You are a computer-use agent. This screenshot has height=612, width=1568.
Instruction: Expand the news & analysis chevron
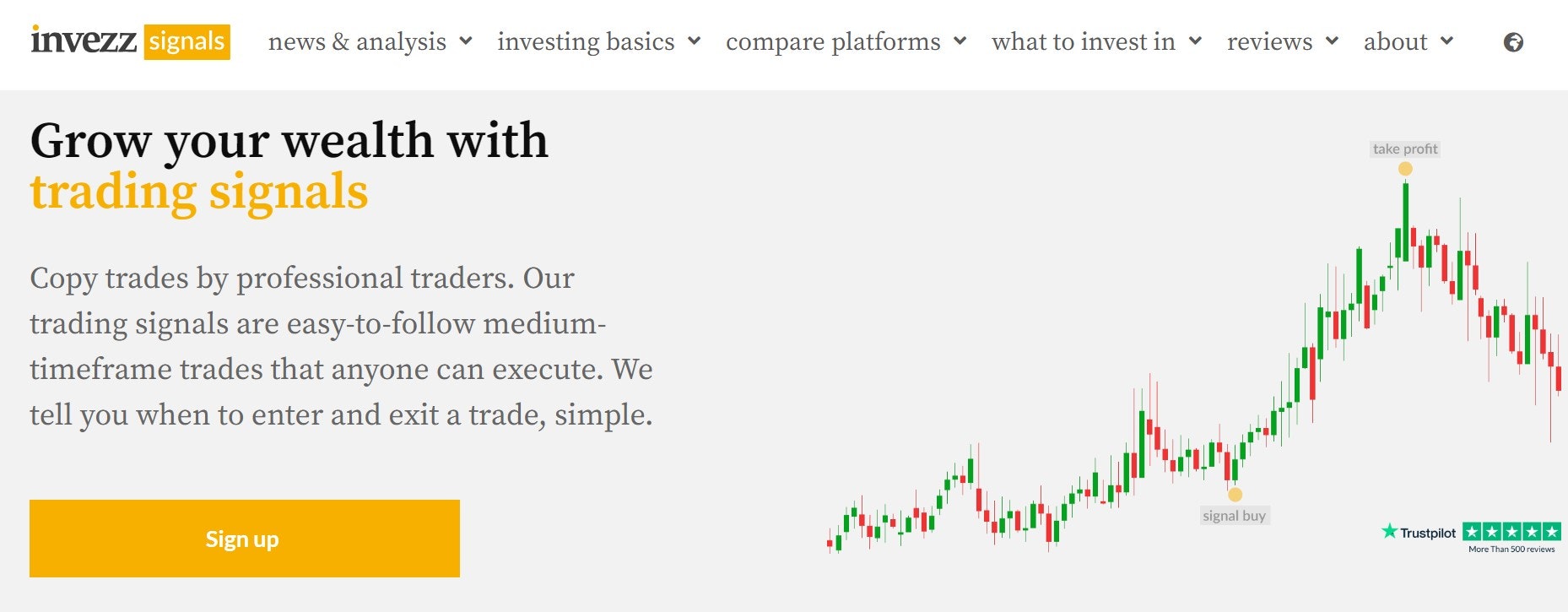466,41
